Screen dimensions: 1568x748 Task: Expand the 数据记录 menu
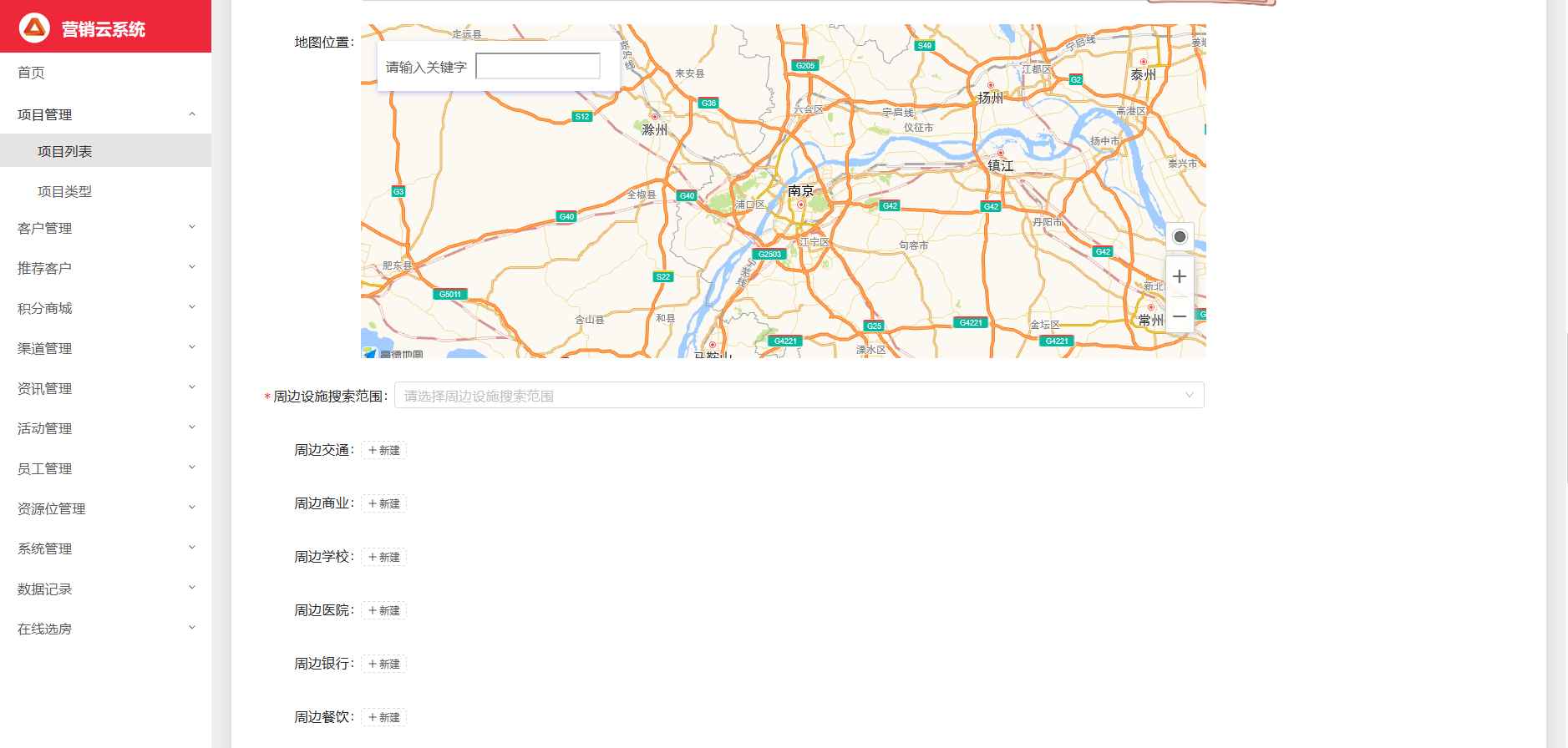click(105, 589)
